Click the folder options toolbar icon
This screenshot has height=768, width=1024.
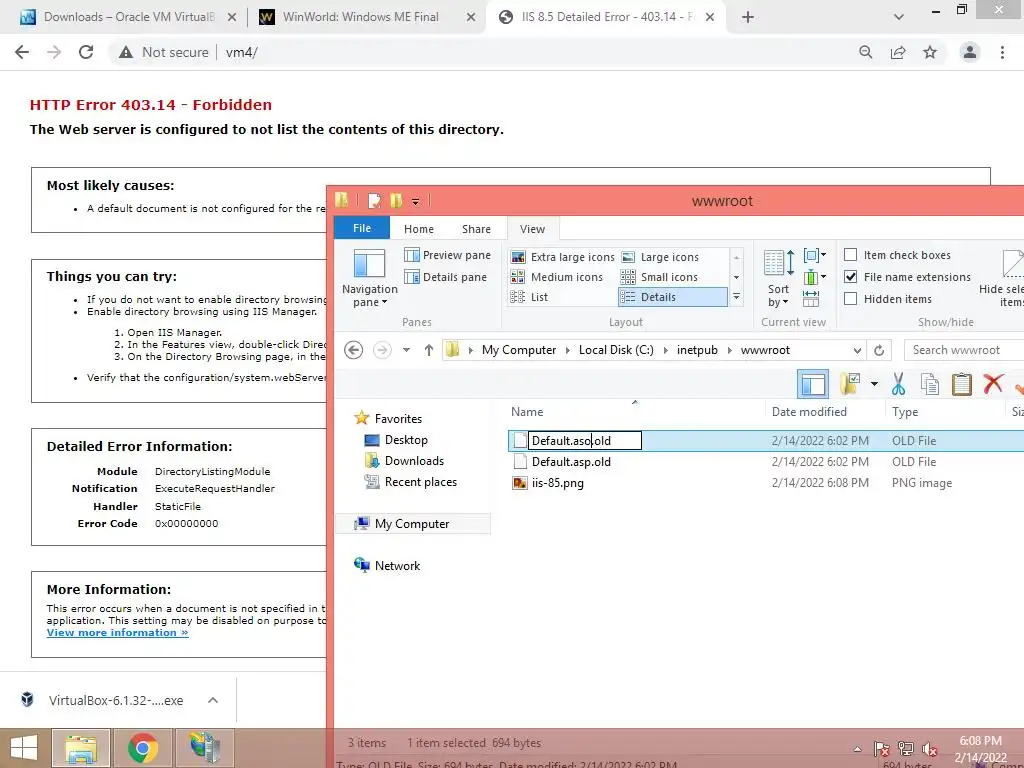(x=850, y=384)
